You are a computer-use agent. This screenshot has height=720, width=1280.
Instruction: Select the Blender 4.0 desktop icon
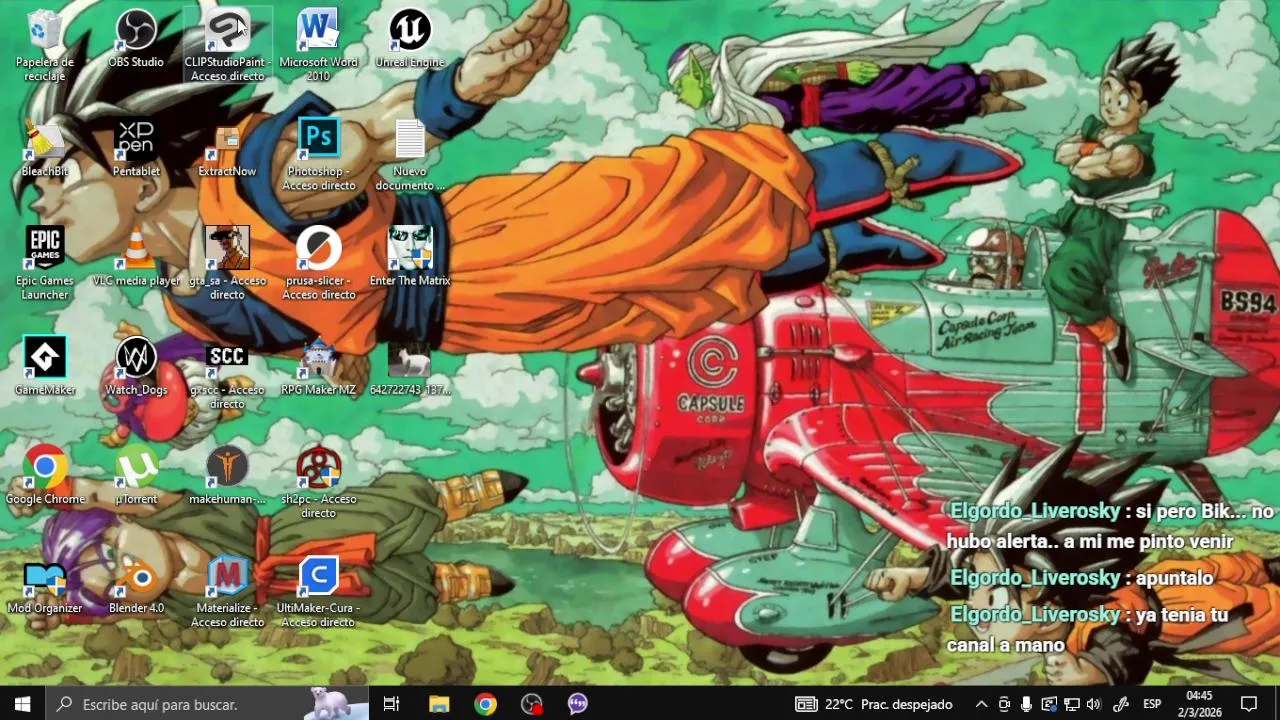[x=136, y=585]
